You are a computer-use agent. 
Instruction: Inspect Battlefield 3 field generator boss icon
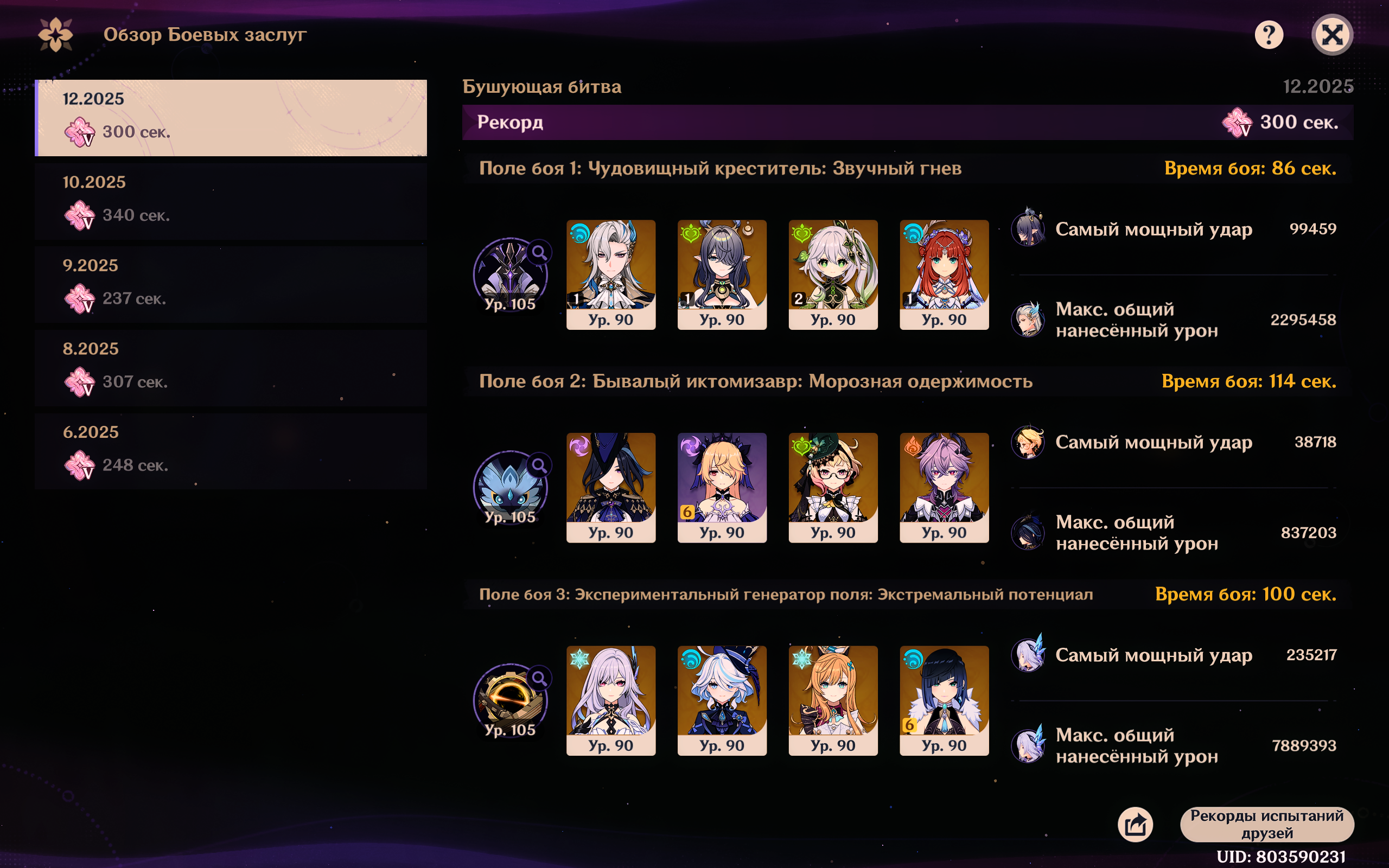coord(509,700)
